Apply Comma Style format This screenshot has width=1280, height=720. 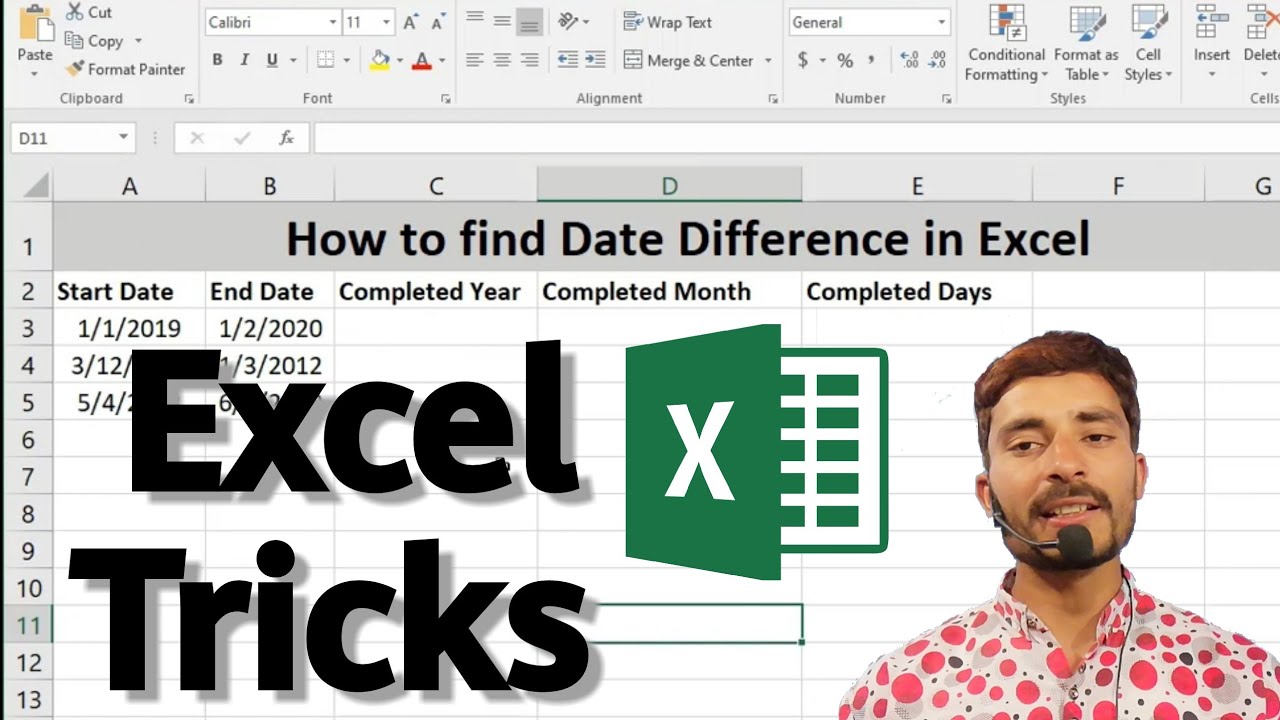(872, 60)
